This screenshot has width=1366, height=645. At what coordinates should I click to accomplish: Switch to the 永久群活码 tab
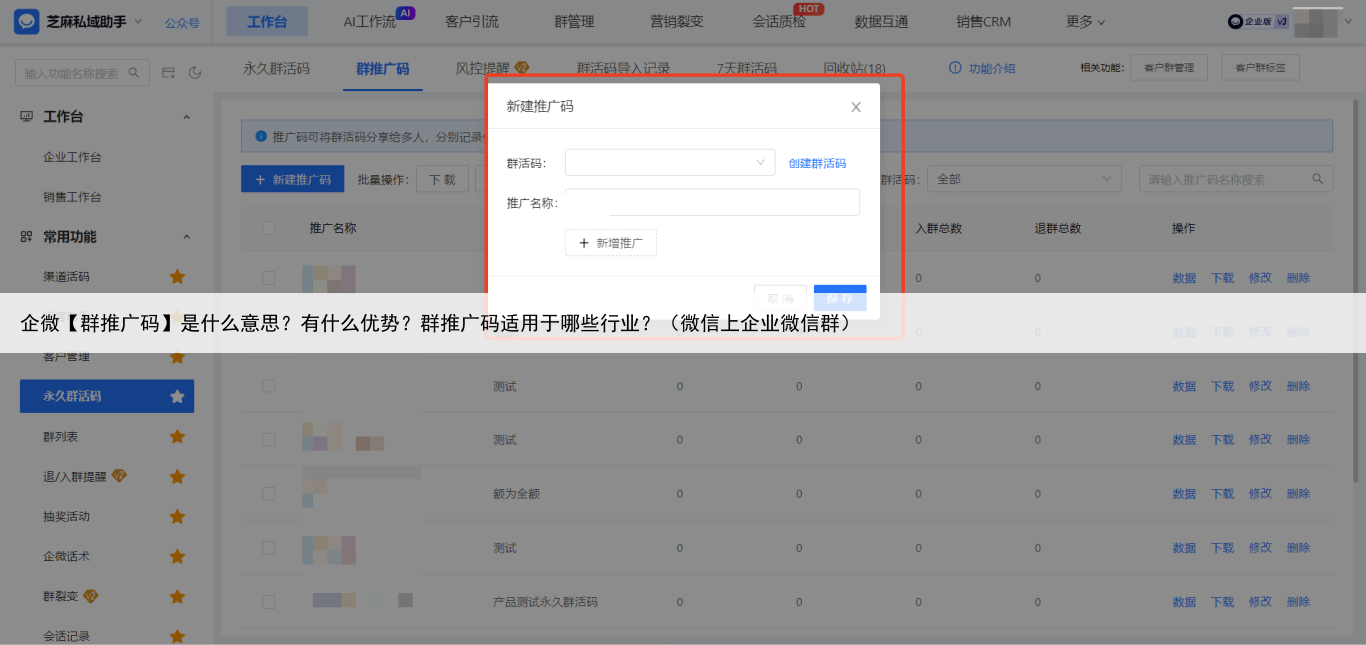pyautogui.click(x=276, y=68)
